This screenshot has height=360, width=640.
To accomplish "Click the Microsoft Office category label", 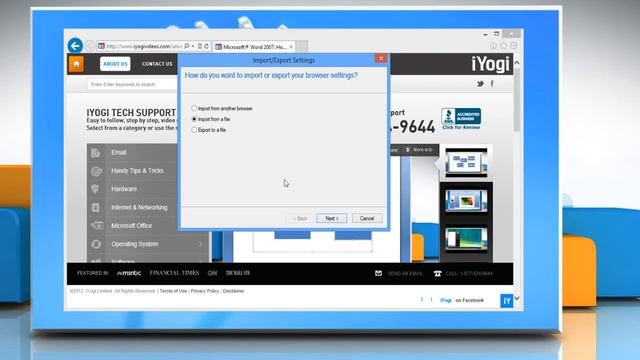I will tap(131, 226).
